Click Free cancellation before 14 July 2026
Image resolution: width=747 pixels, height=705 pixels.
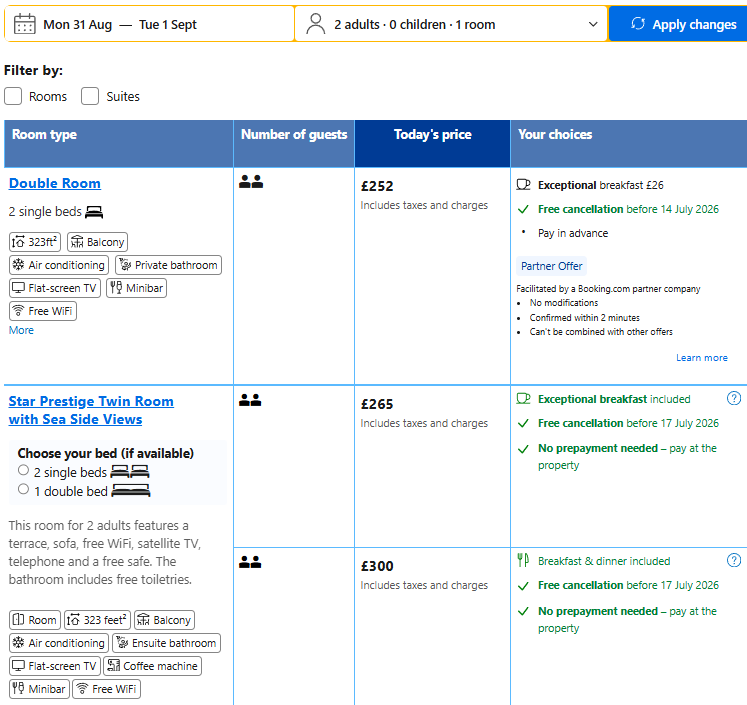[628, 209]
